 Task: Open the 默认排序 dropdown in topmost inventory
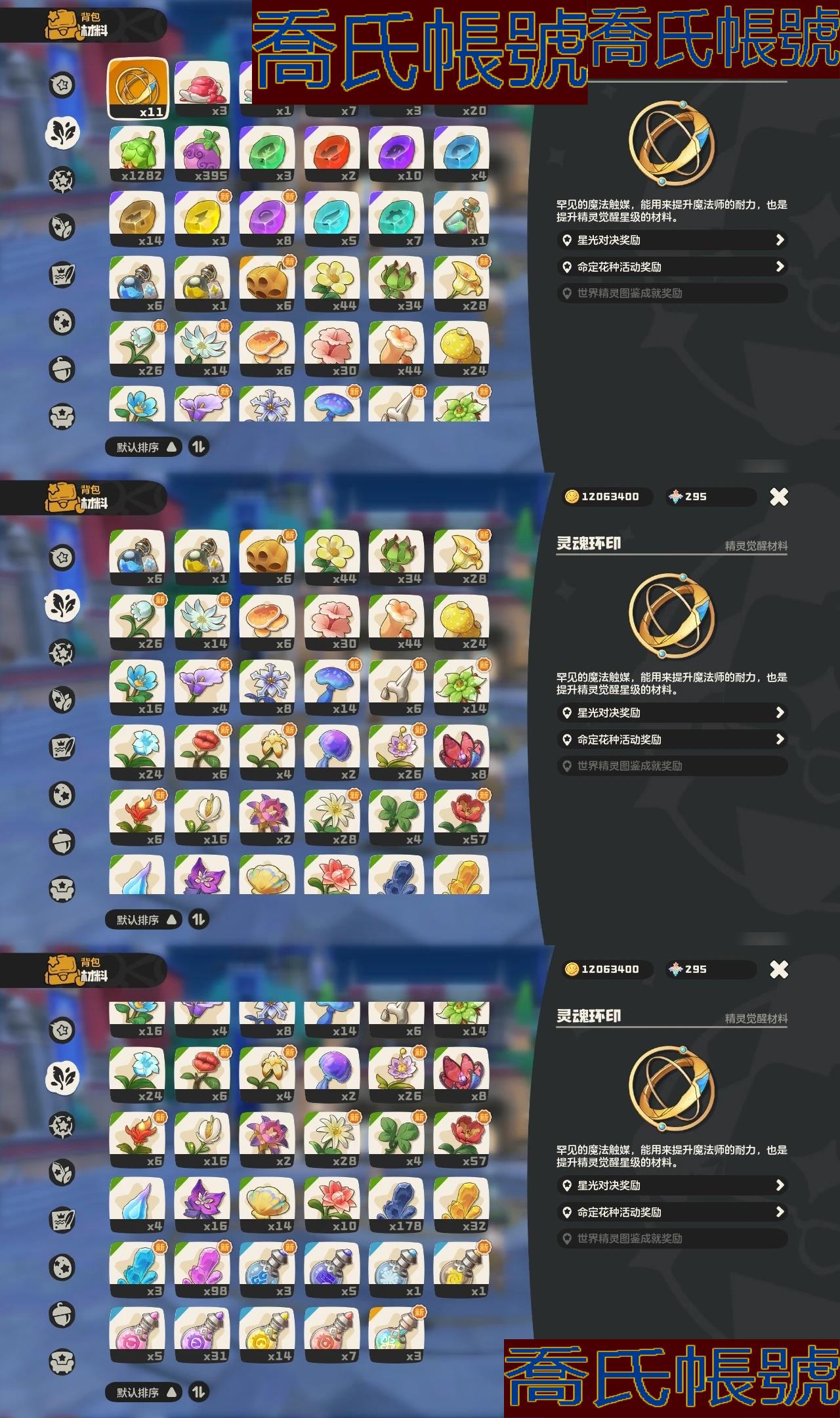click(143, 447)
